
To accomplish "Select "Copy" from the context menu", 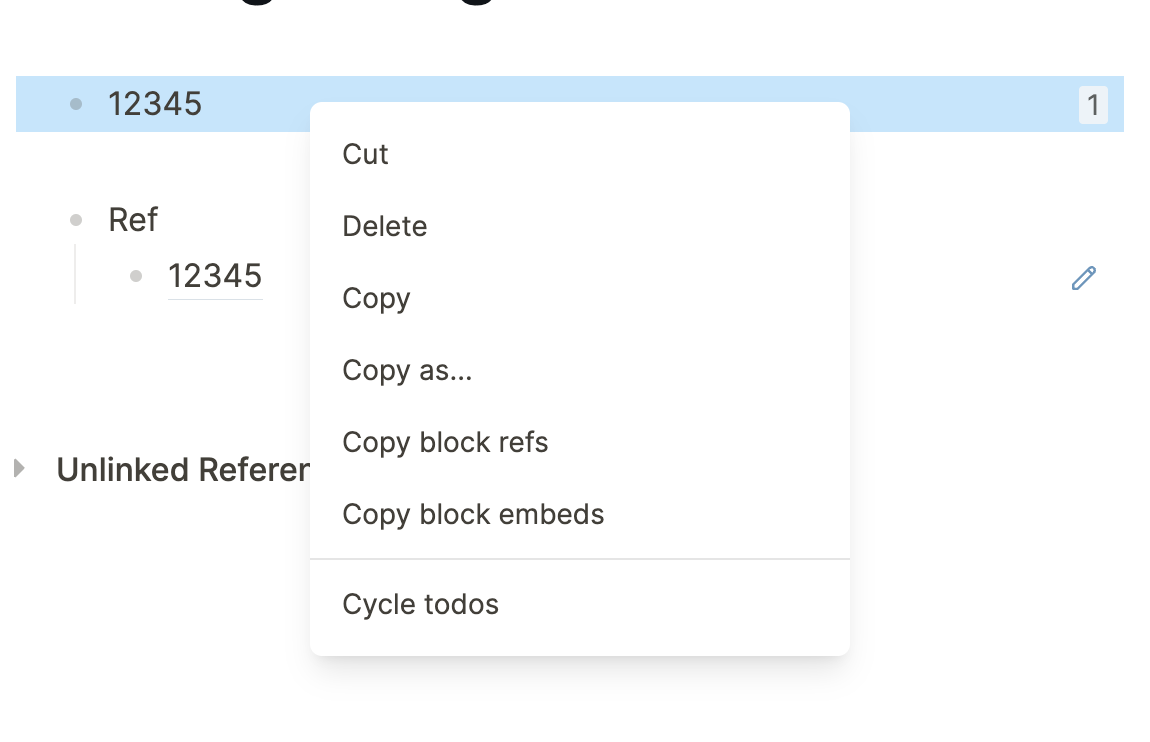I will coord(376,298).
